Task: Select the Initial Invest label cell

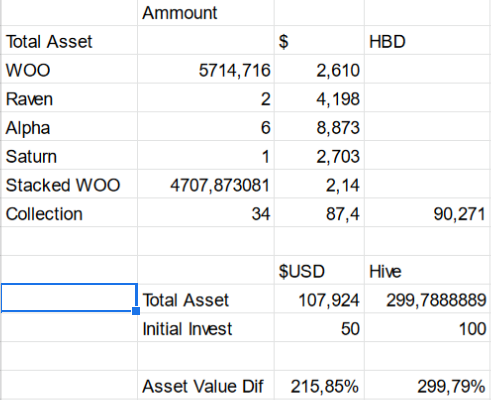Action: coord(205,327)
